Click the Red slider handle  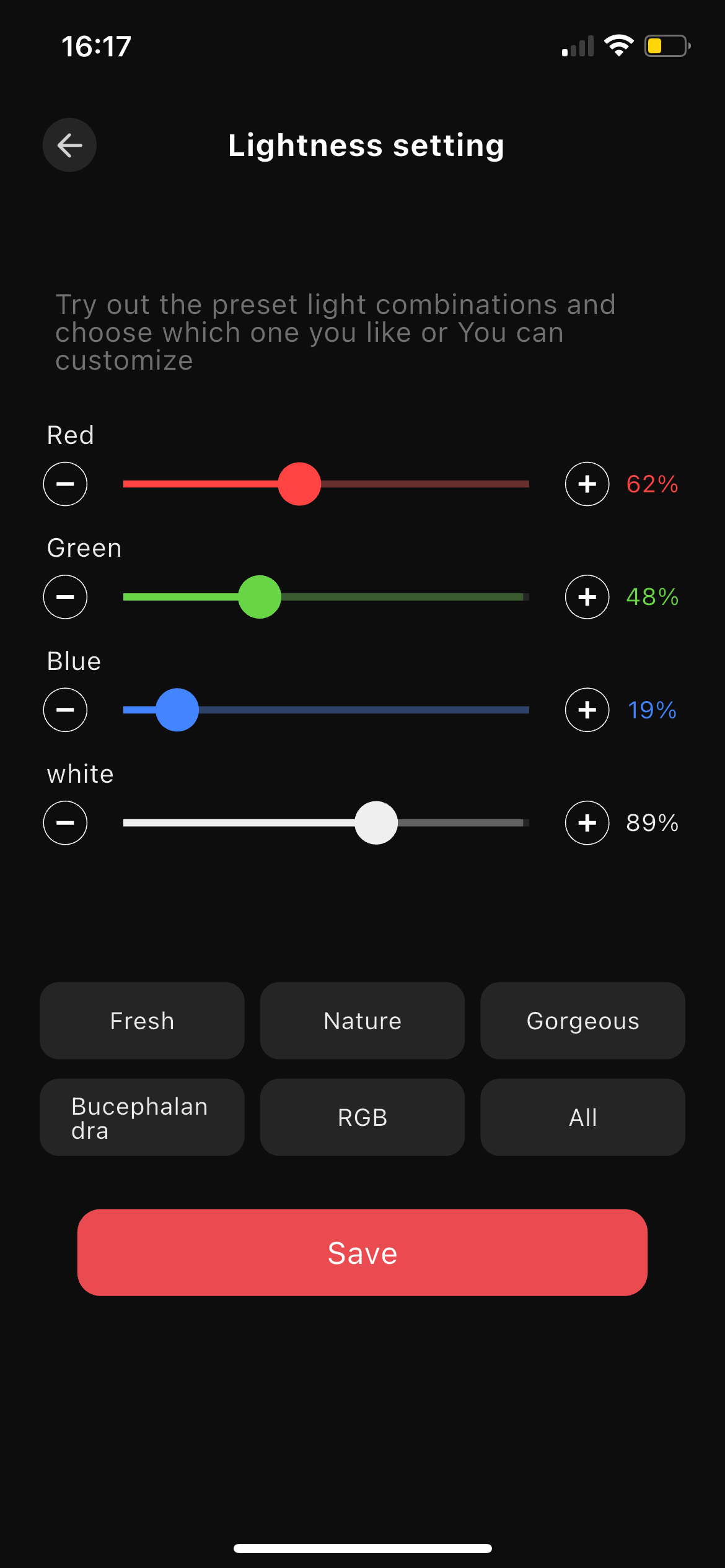click(299, 484)
